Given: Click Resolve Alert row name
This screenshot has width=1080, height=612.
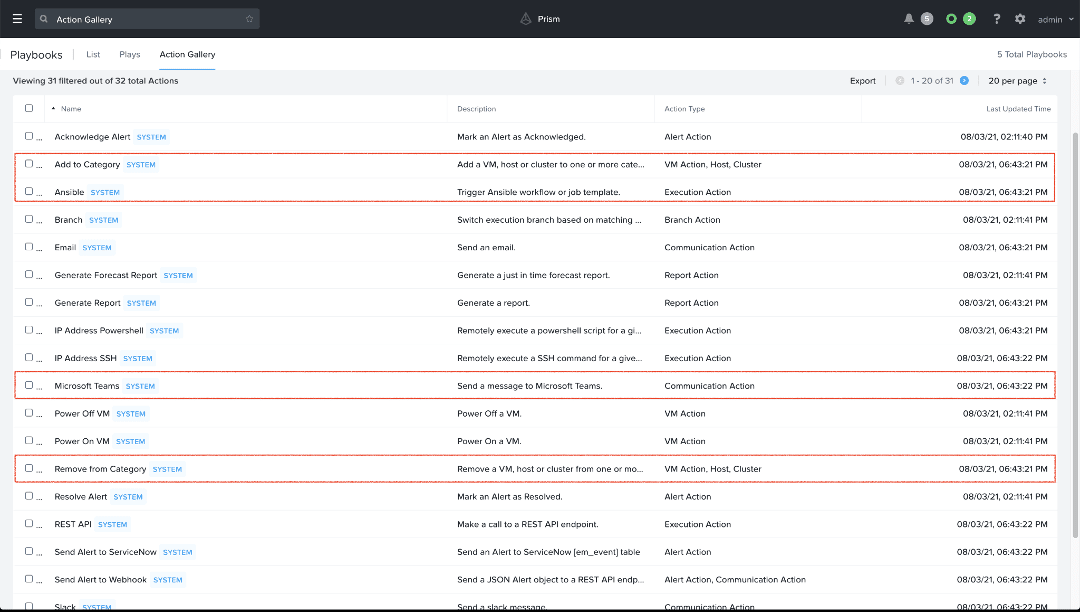Looking at the screenshot, I should pyautogui.click(x=81, y=496).
